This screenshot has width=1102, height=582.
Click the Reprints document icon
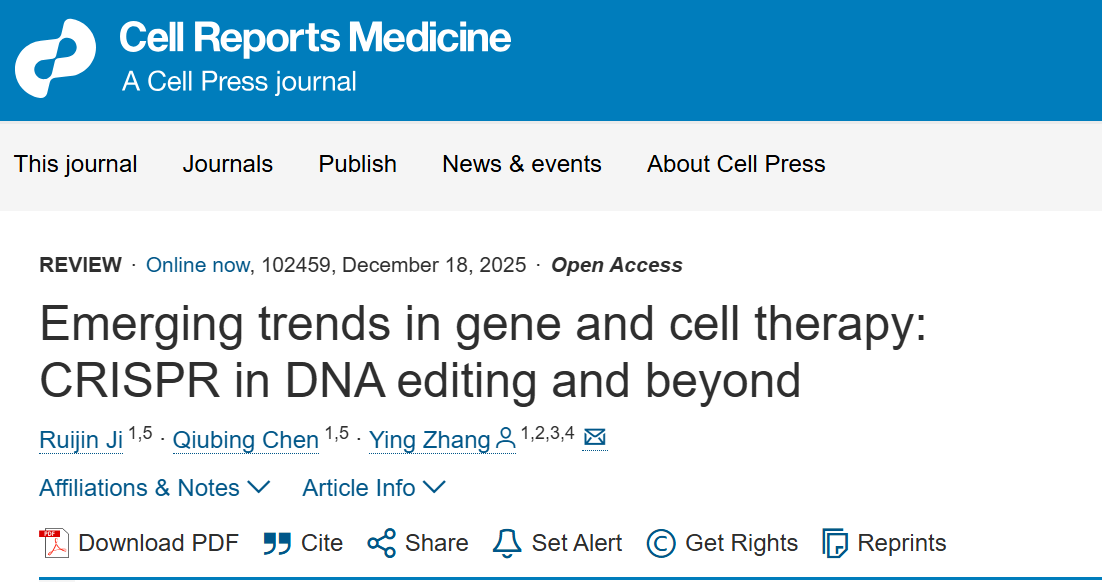coord(835,543)
